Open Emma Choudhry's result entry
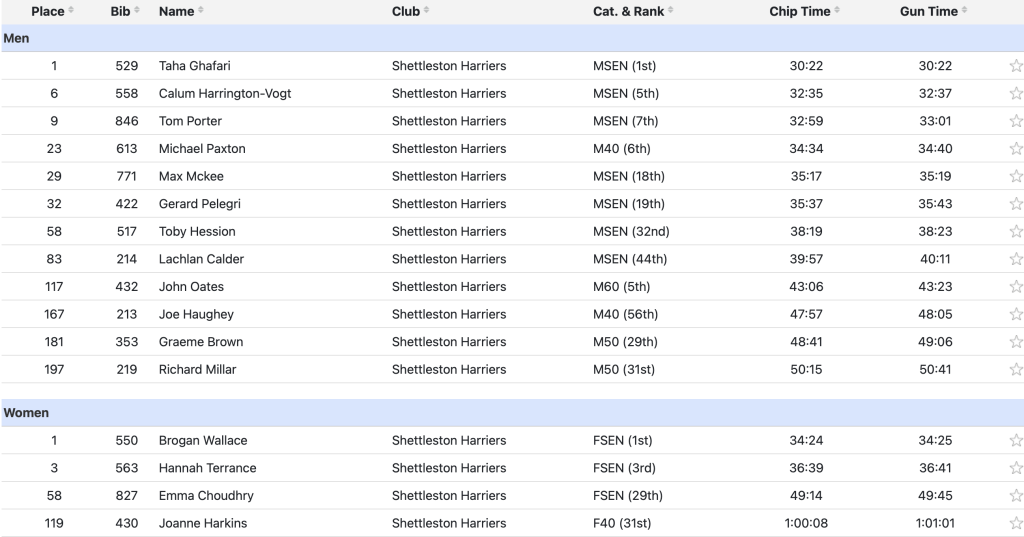The image size is (1024, 537). (206, 495)
